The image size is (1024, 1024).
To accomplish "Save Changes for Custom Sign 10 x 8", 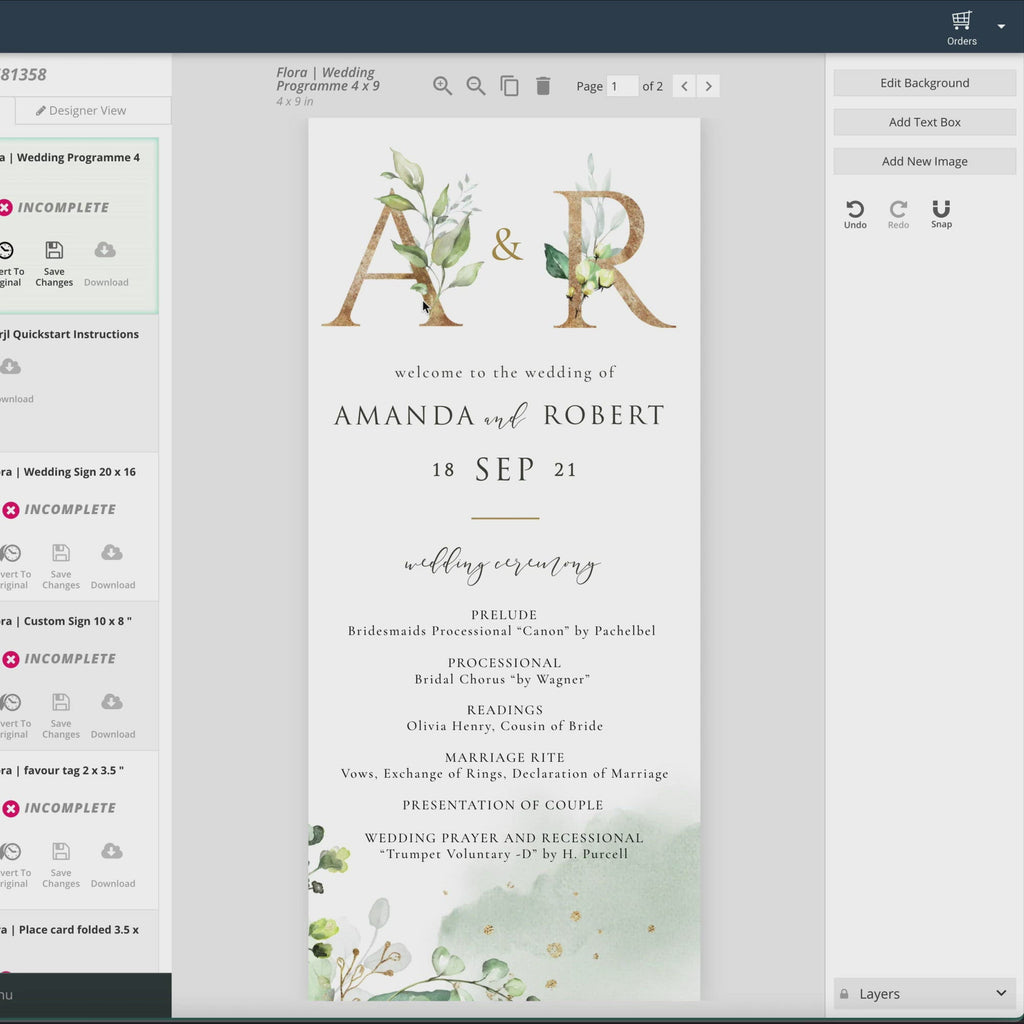I will click(x=61, y=716).
